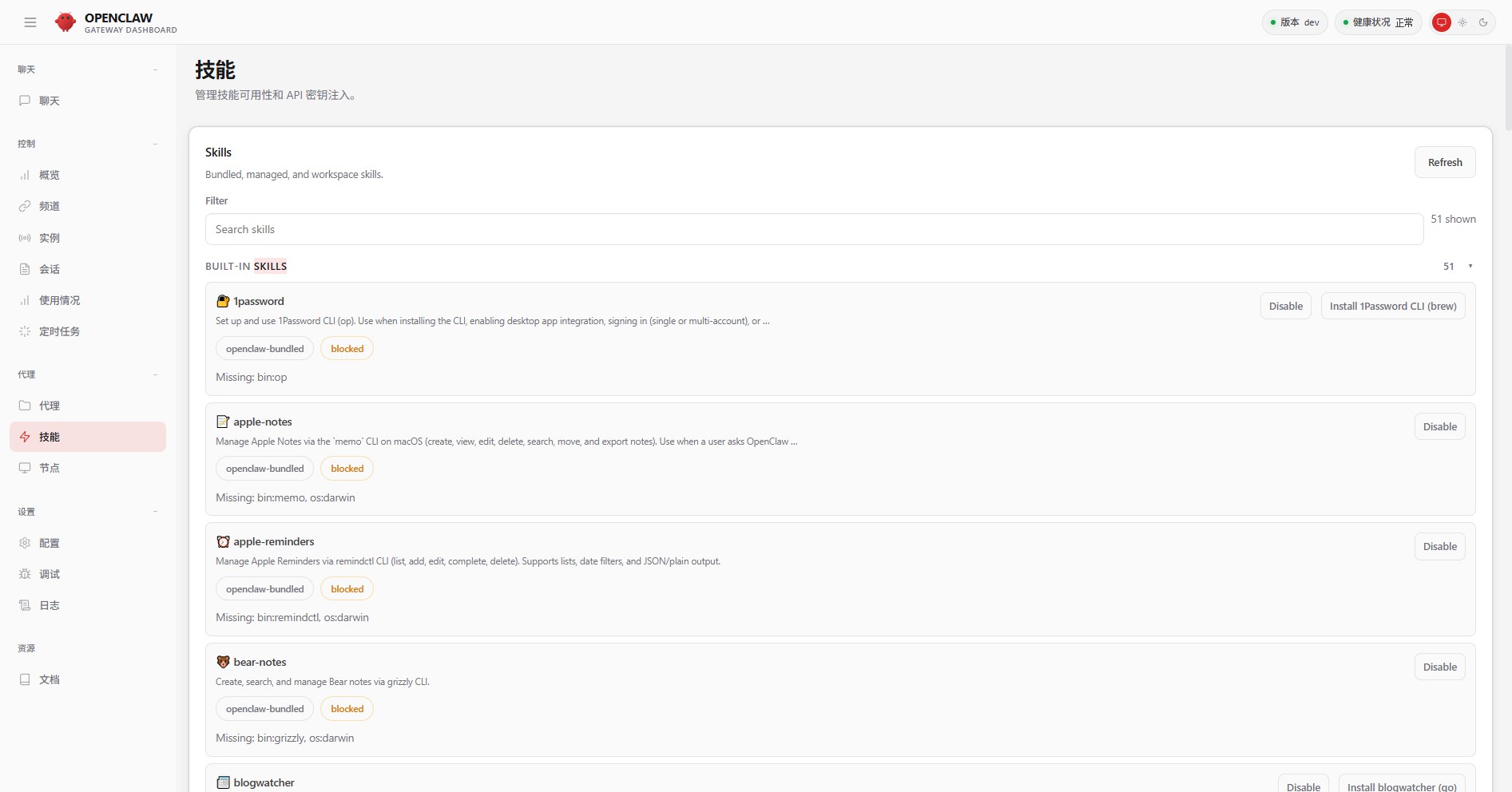Switch to dark theme via moon icon
Viewport: 1512px width, 792px height.
[x=1483, y=22]
